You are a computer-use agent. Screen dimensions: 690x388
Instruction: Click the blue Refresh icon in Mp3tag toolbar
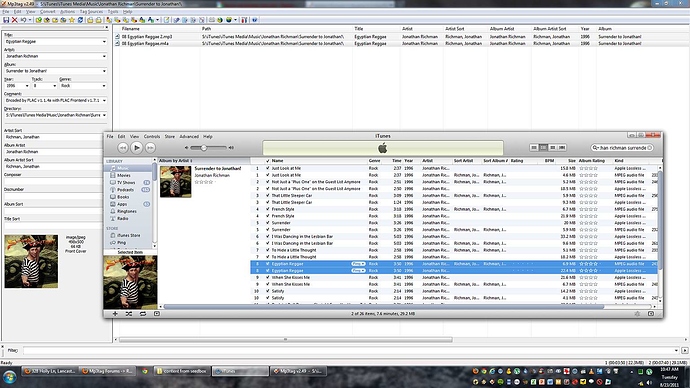(x=81, y=20)
